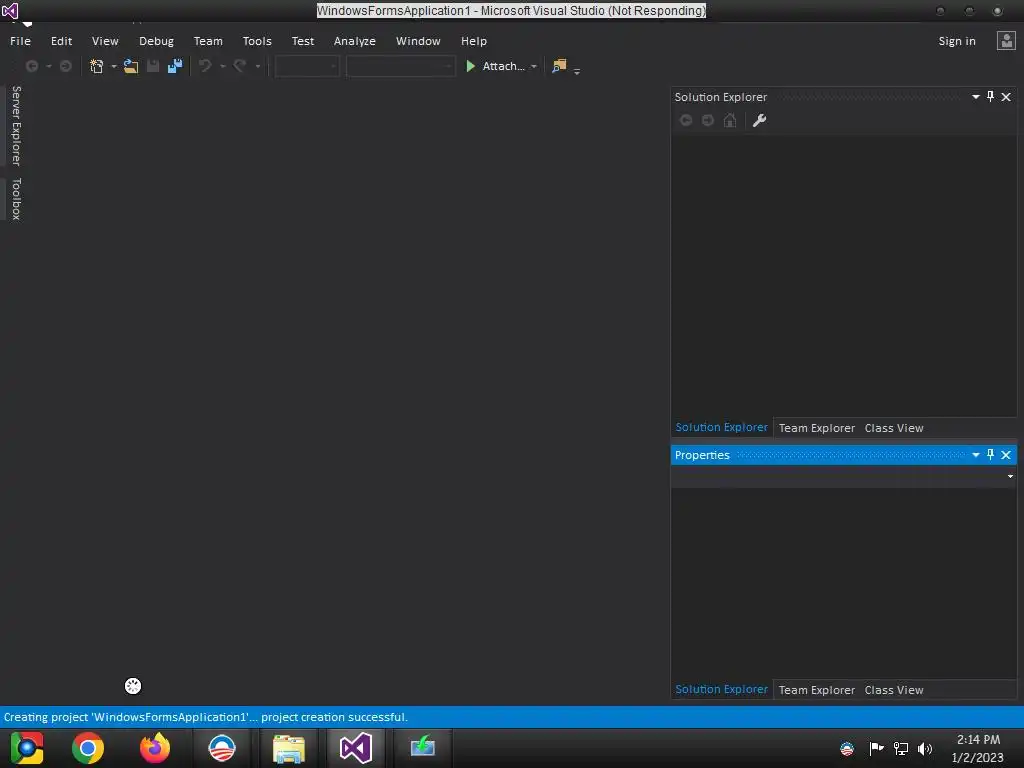Open toolbar overflow options arrow
1024x768 pixels.
pyautogui.click(x=577, y=71)
